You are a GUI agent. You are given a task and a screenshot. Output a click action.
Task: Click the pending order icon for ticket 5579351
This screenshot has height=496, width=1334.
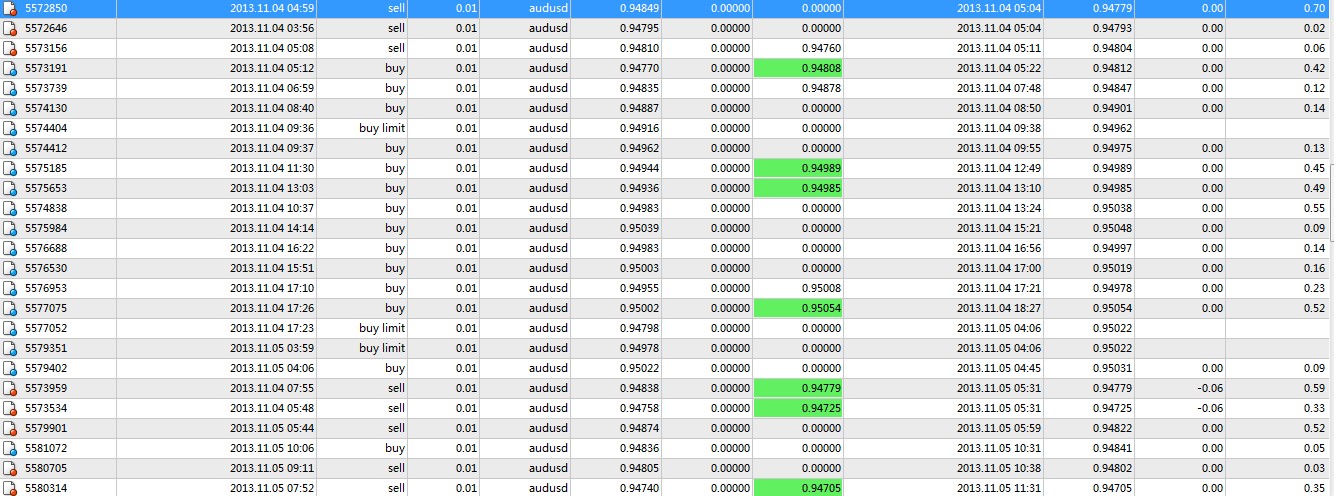[x=10, y=349]
